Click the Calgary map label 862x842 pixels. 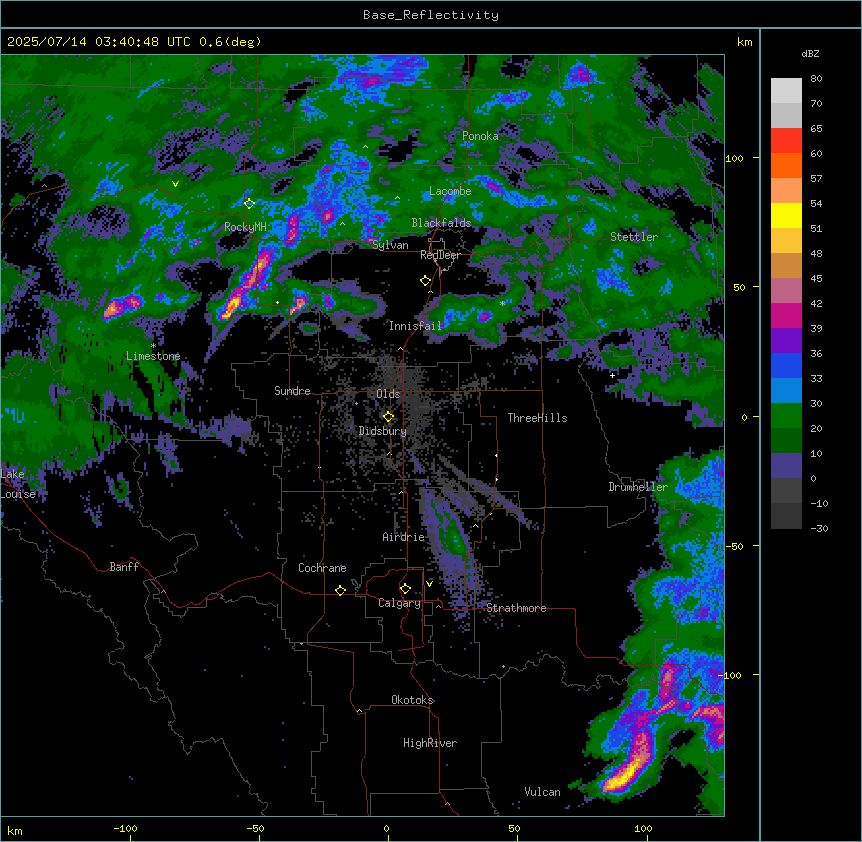[400, 603]
